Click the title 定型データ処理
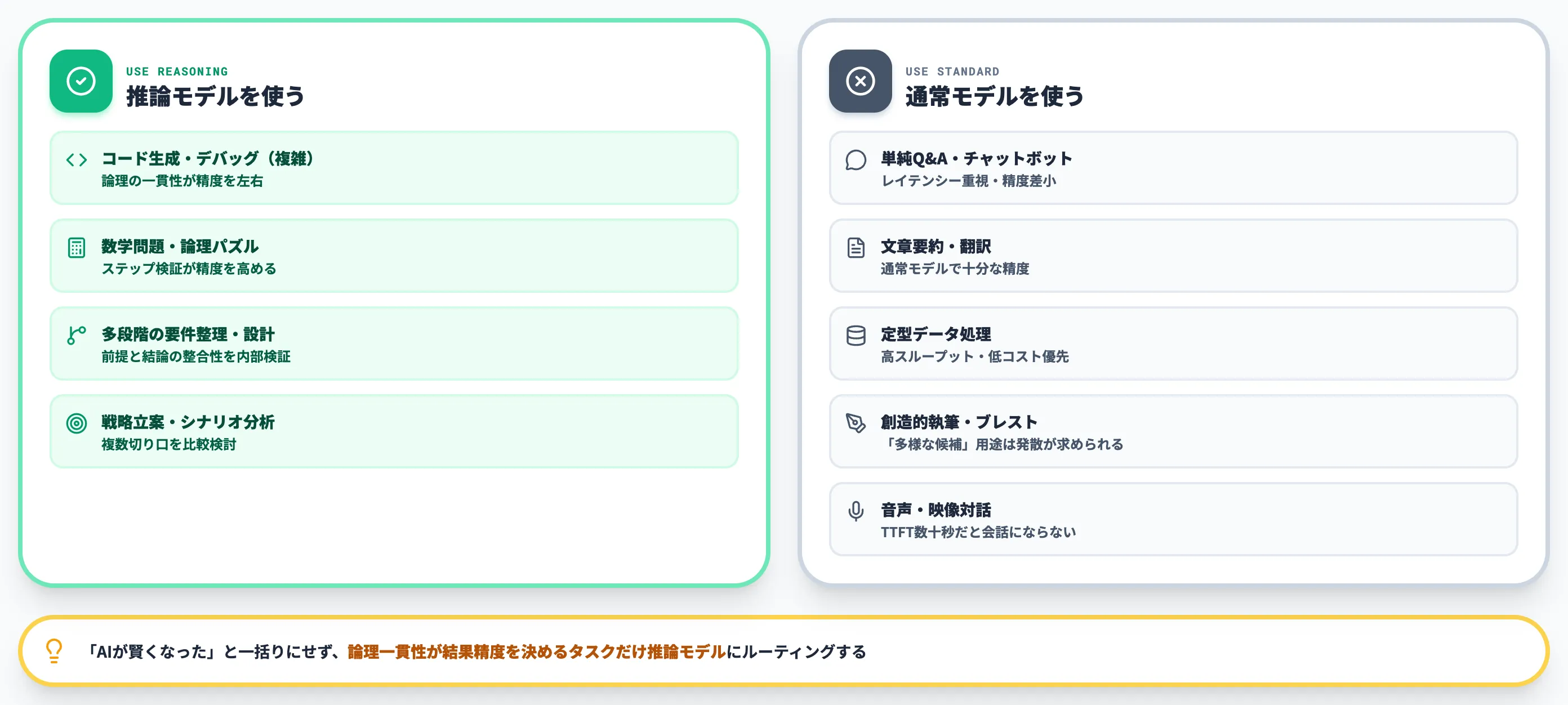This screenshot has width=1568, height=705. 936,333
